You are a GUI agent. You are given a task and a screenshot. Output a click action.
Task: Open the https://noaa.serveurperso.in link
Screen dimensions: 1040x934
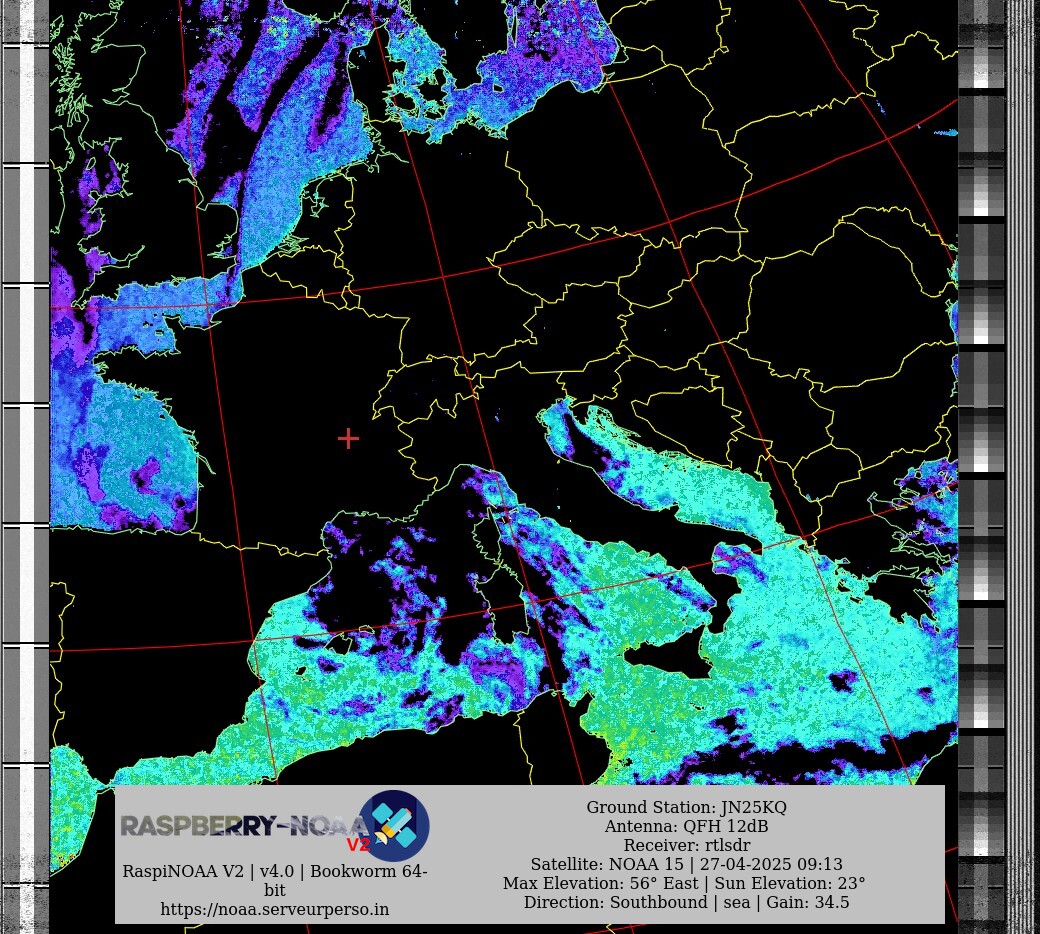coord(275,909)
